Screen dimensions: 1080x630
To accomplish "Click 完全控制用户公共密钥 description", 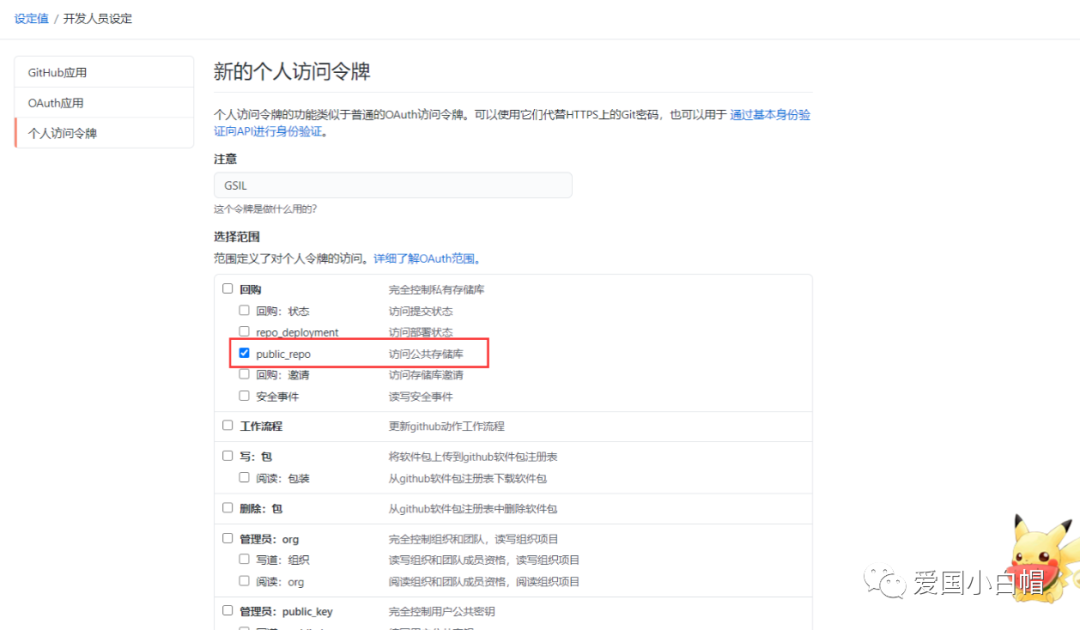I will point(442,611).
